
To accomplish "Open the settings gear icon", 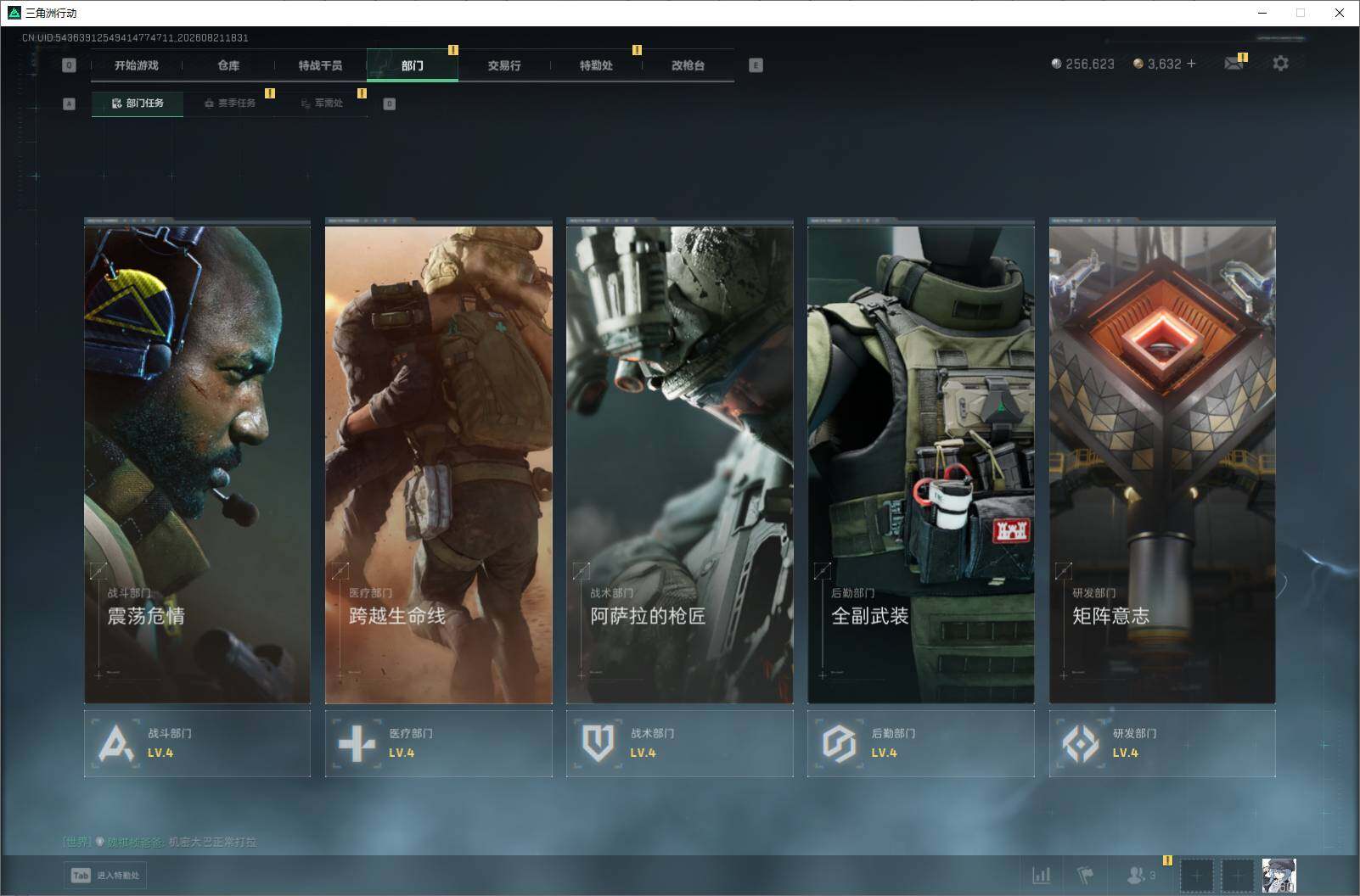I will point(1280,64).
